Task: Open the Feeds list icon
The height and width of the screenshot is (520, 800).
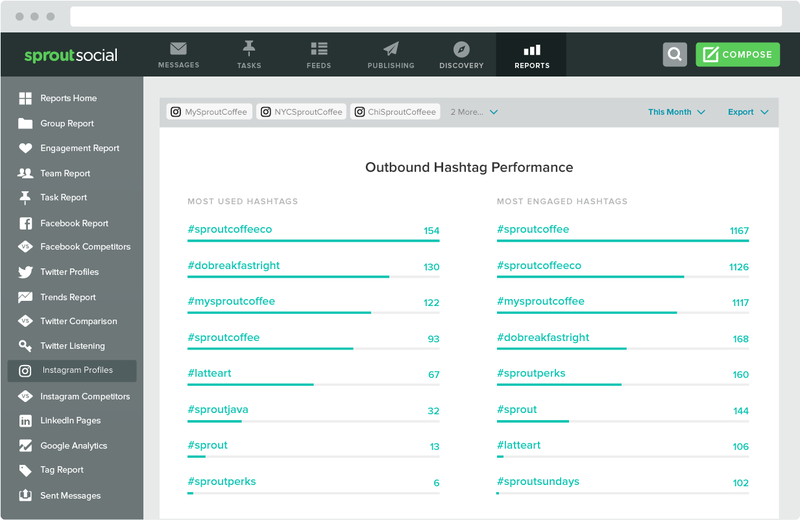Action: (x=319, y=48)
